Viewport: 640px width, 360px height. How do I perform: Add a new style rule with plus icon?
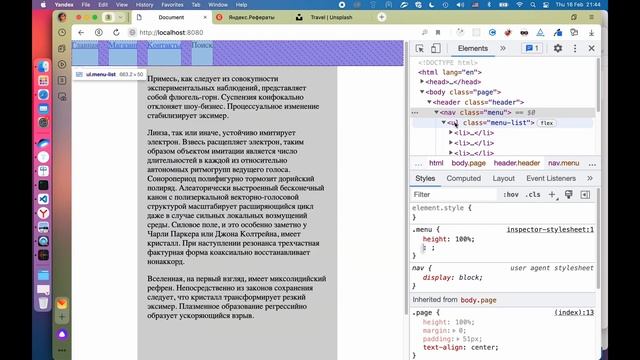[552, 195]
